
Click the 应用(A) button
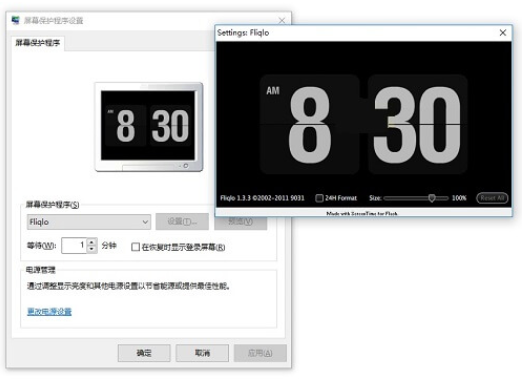260,353
